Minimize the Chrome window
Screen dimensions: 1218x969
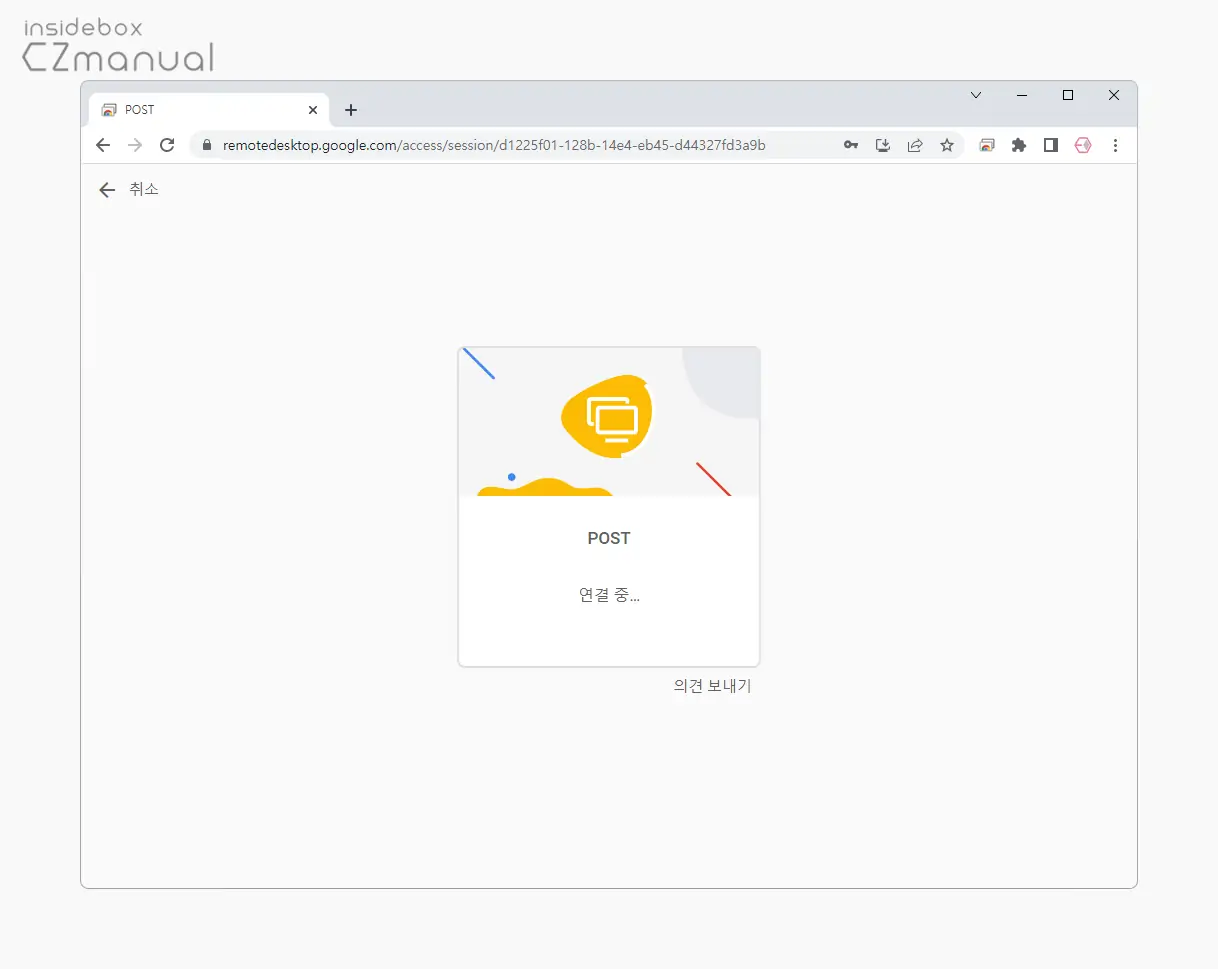(1022, 95)
